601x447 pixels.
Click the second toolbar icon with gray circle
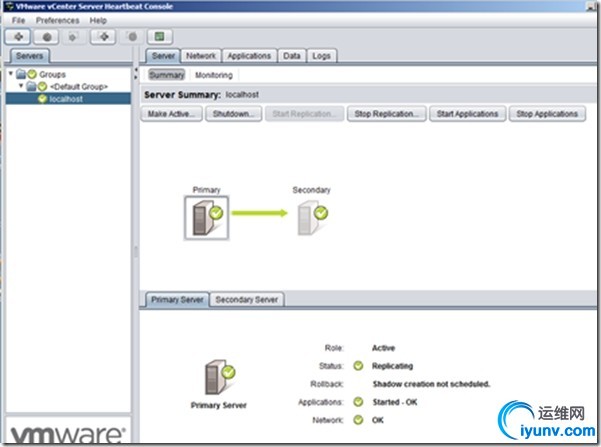pos(46,37)
